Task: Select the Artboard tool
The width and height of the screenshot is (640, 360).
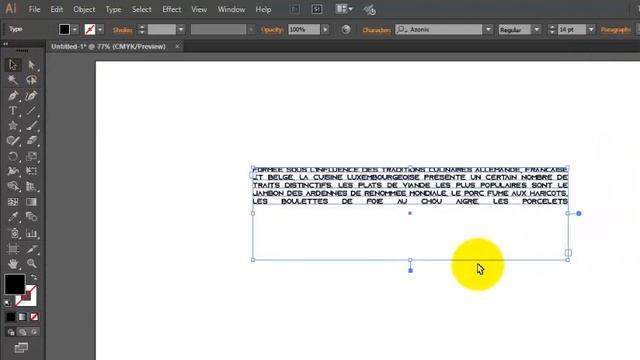Action: 13,249
